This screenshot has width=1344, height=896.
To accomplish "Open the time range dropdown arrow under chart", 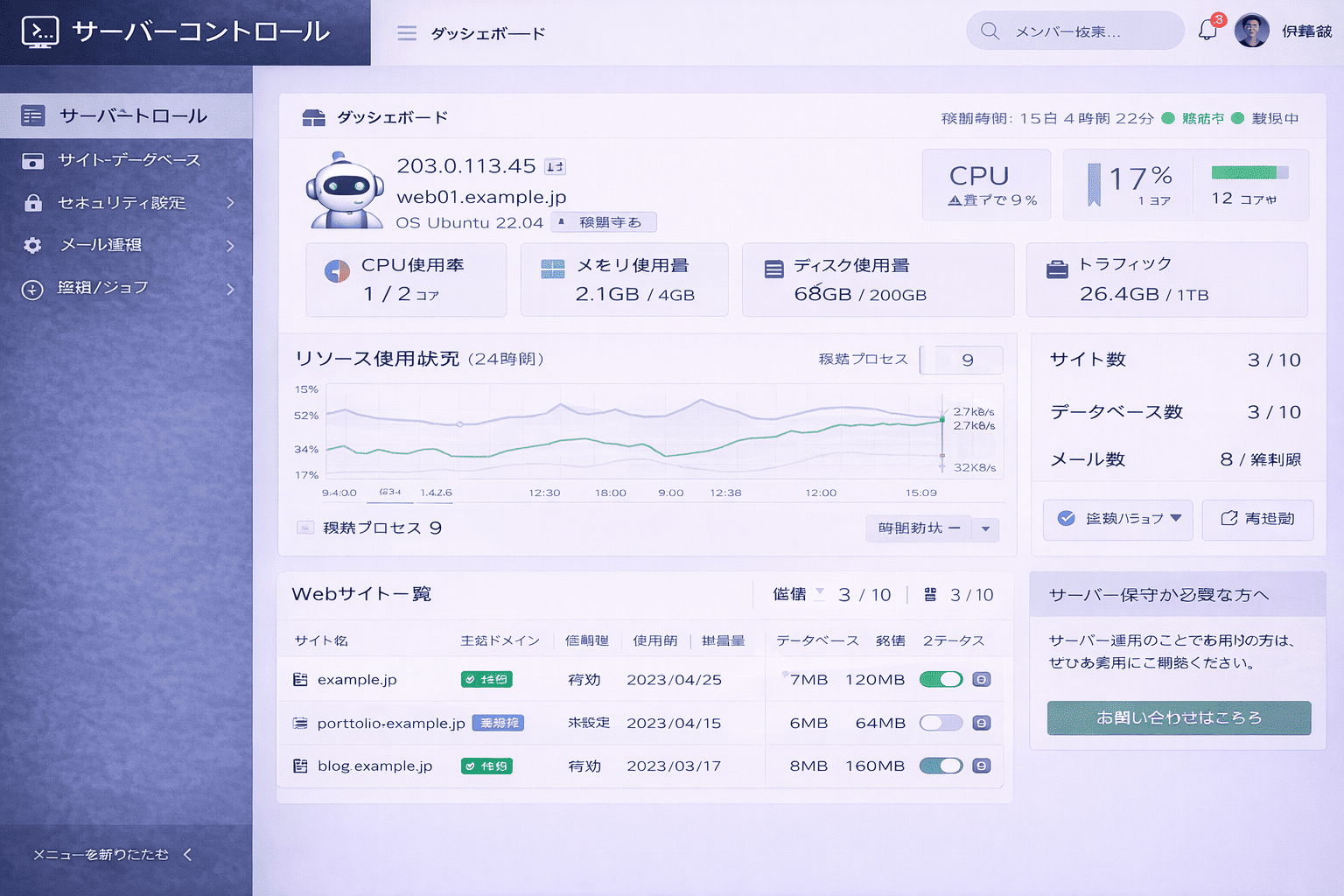I will (x=985, y=528).
